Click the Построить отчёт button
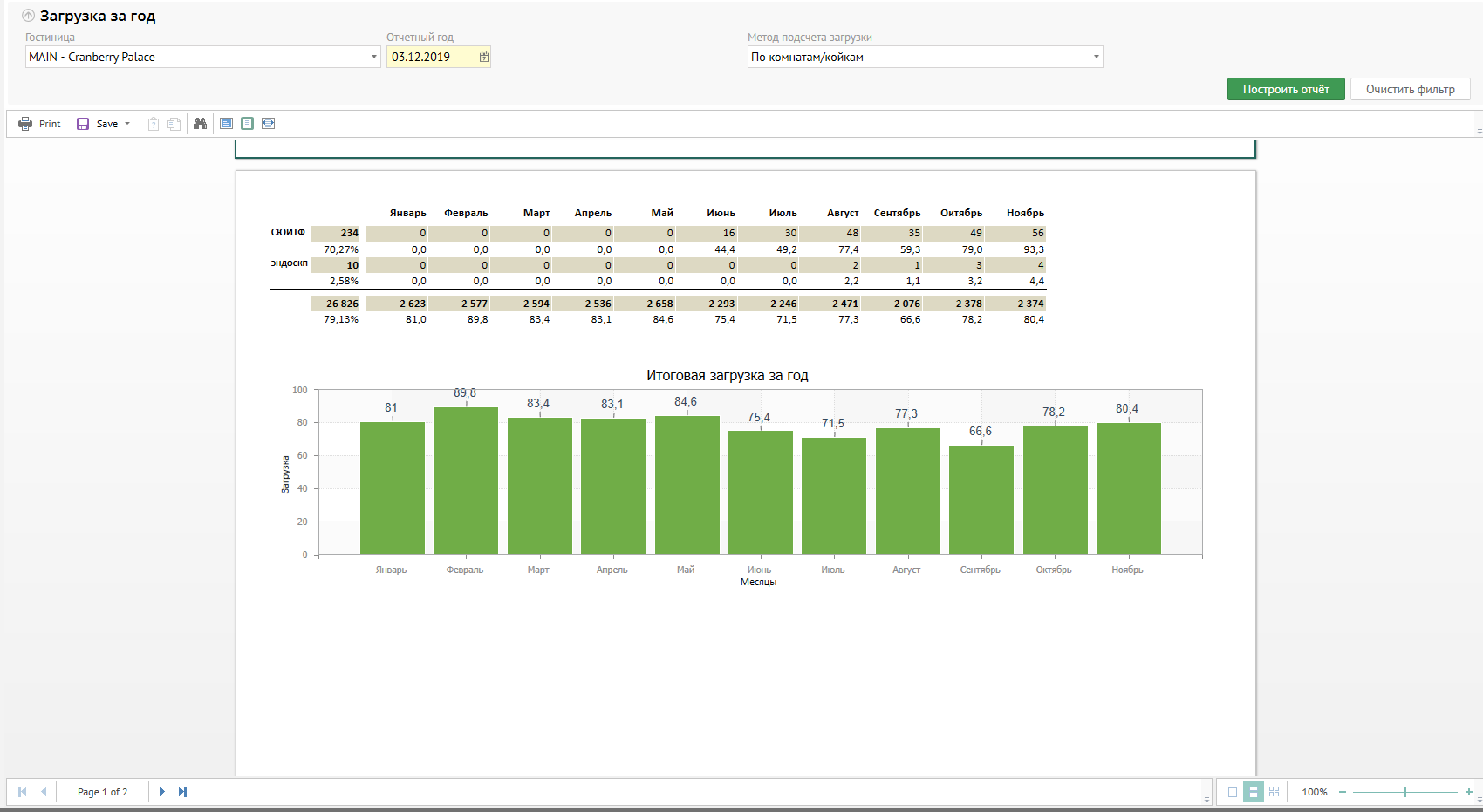The height and width of the screenshot is (812, 1483). 1285,89
